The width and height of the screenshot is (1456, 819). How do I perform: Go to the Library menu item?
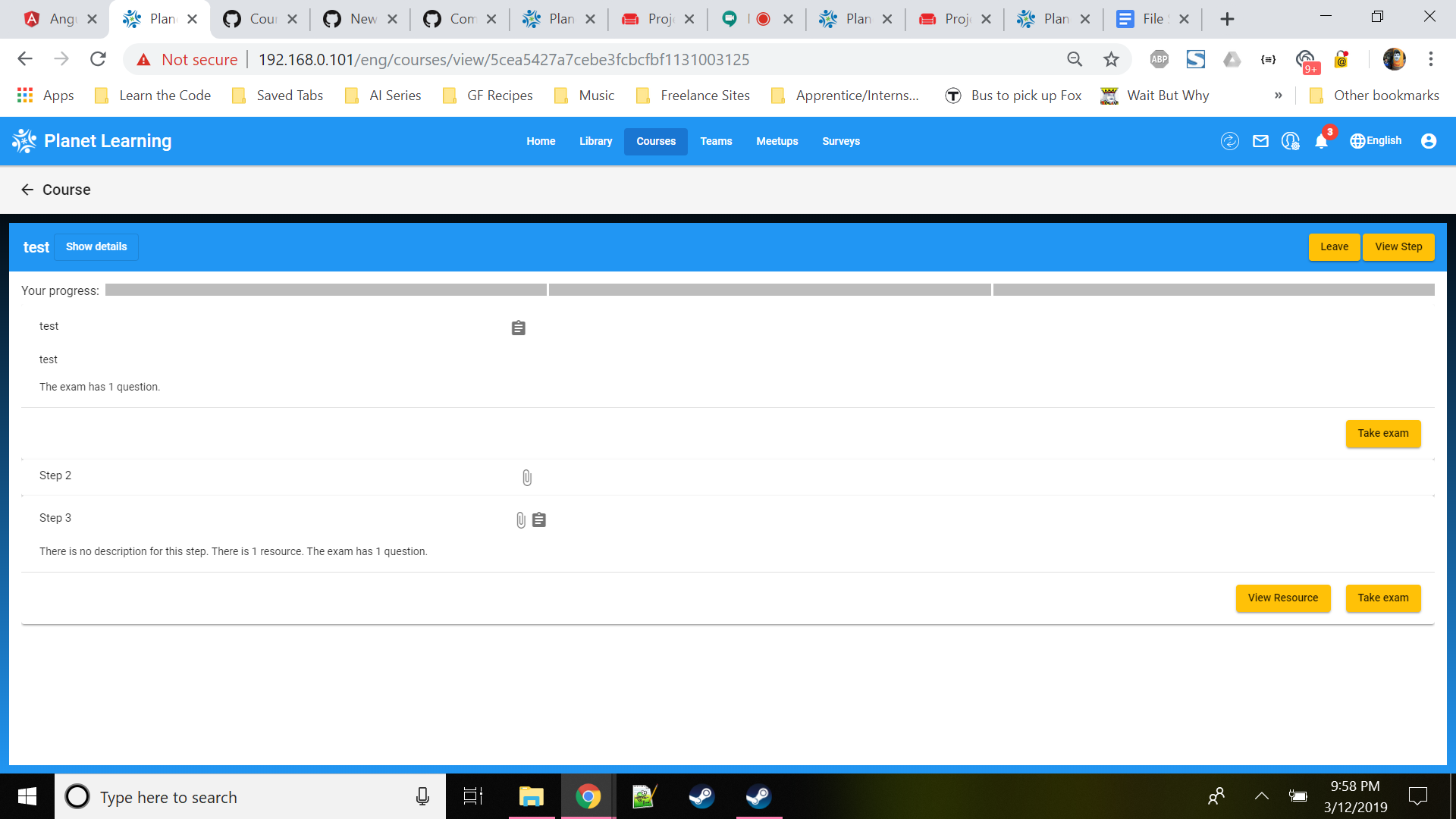pos(595,142)
